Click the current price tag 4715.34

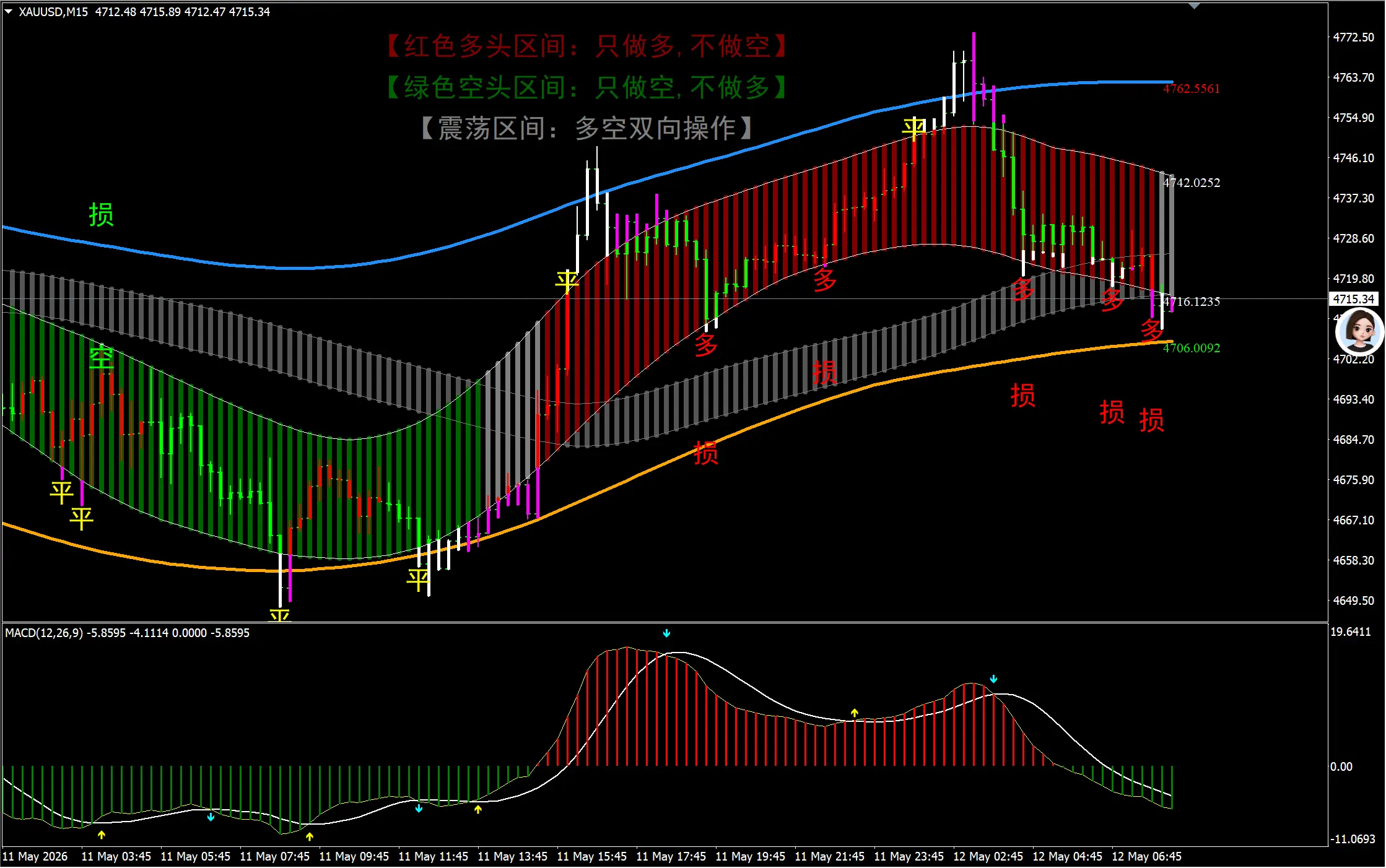click(1354, 299)
